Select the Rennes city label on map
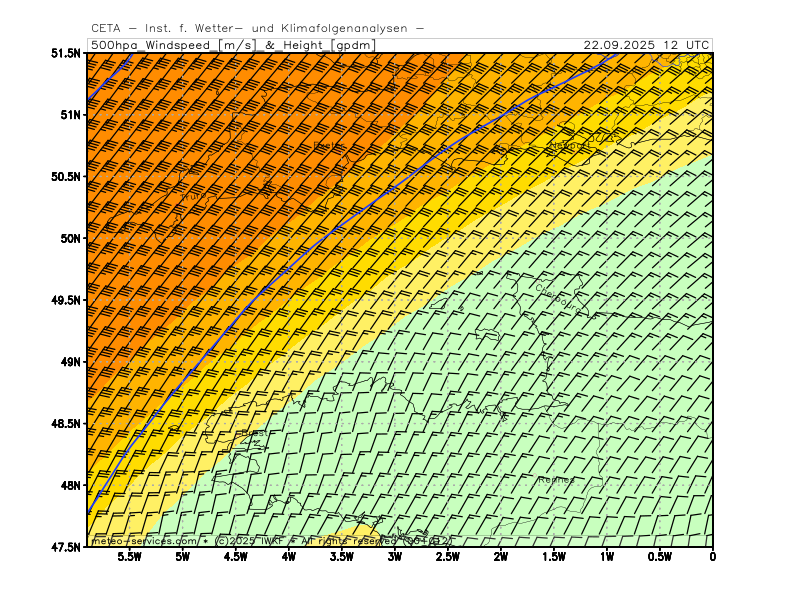The height and width of the screenshot is (600, 800). [556, 480]
